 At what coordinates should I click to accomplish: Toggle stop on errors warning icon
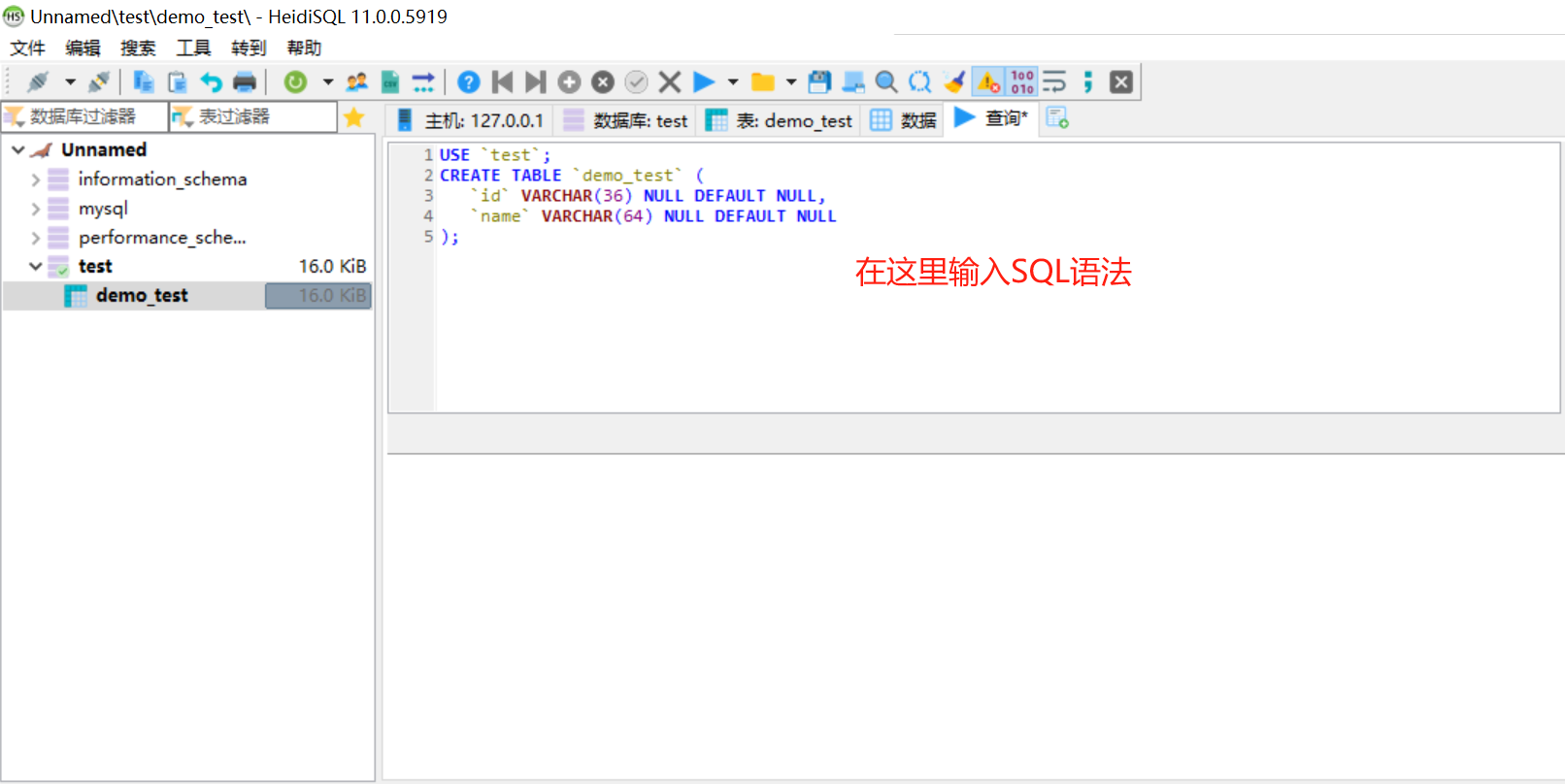click(x=988, y=82)
